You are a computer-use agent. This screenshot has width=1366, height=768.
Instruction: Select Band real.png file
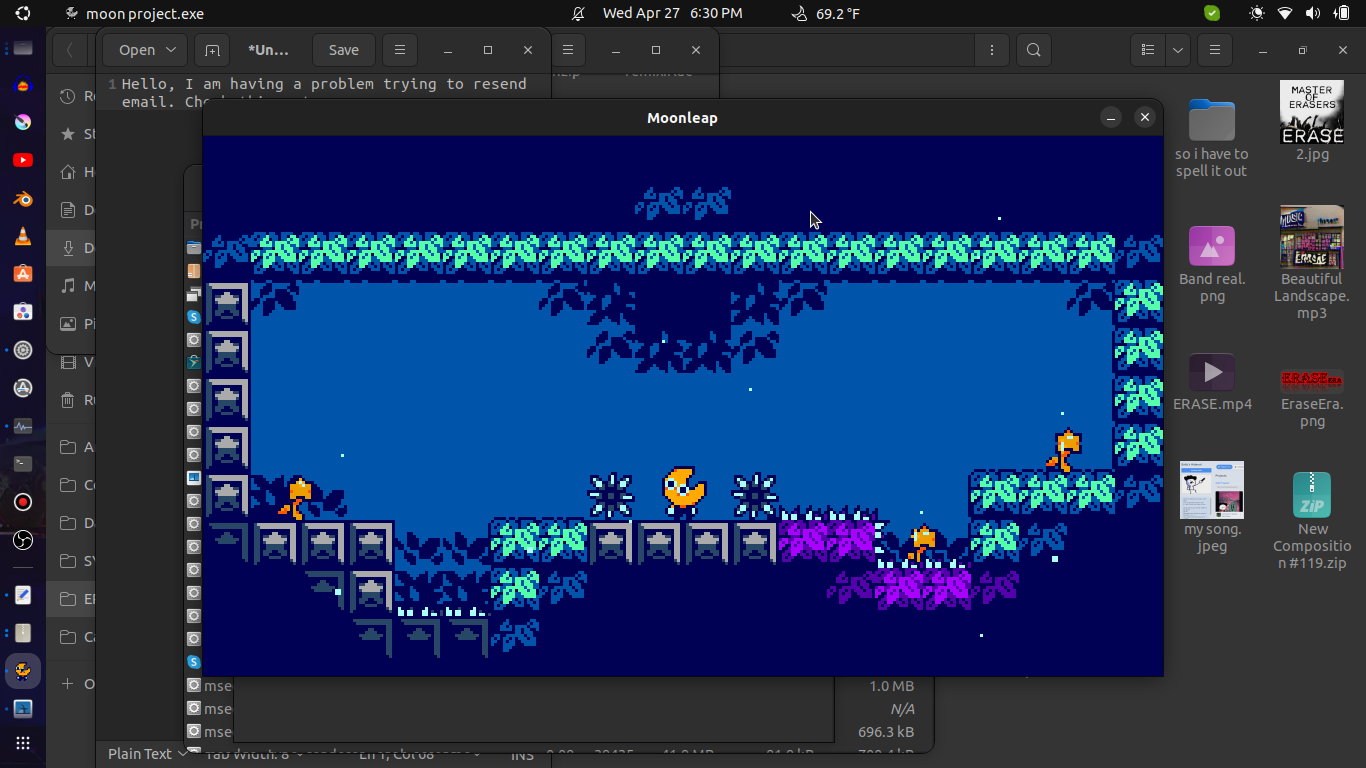click(x=1212, y=264)
